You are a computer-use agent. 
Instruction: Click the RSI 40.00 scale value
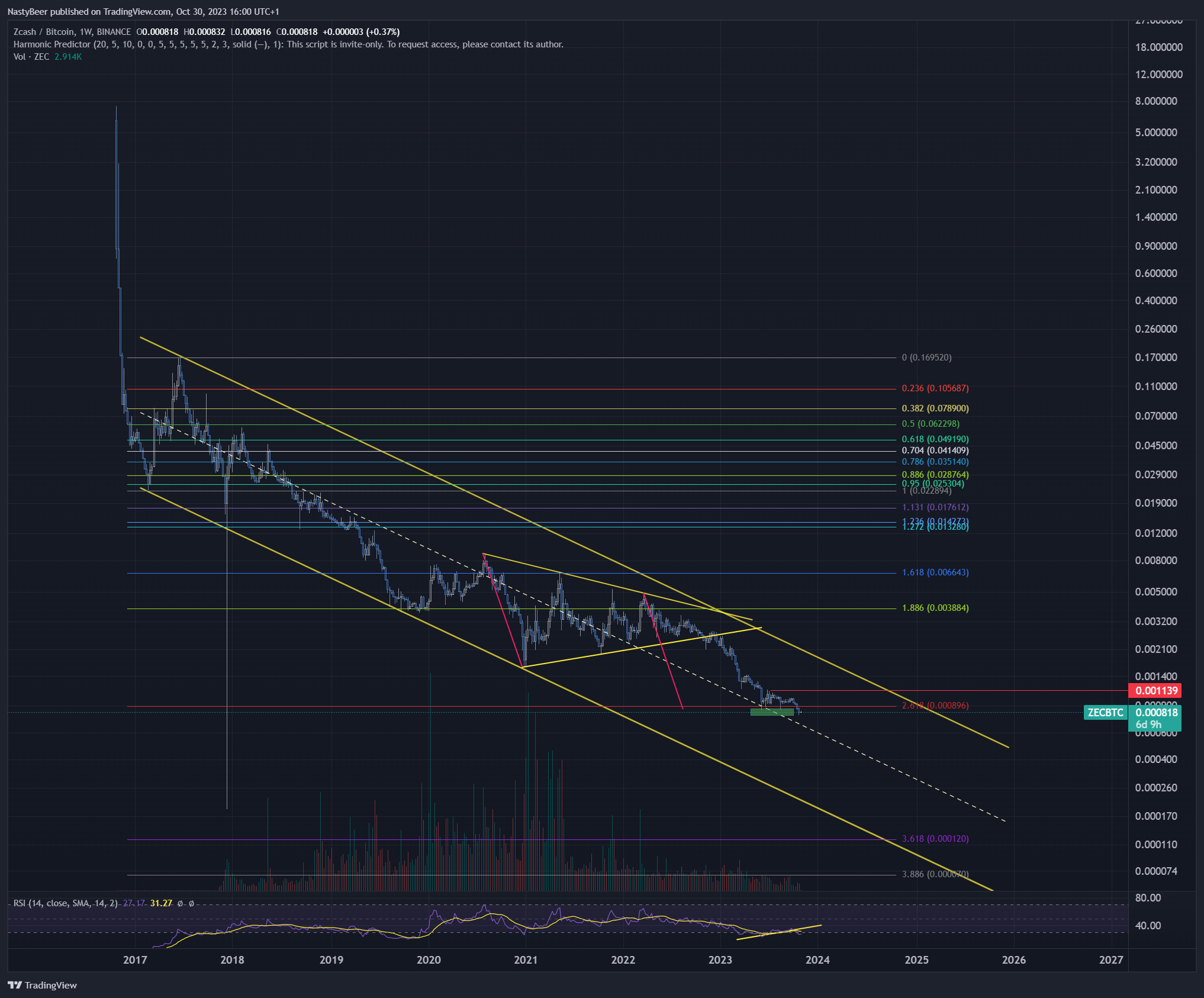click(1148, 926)
